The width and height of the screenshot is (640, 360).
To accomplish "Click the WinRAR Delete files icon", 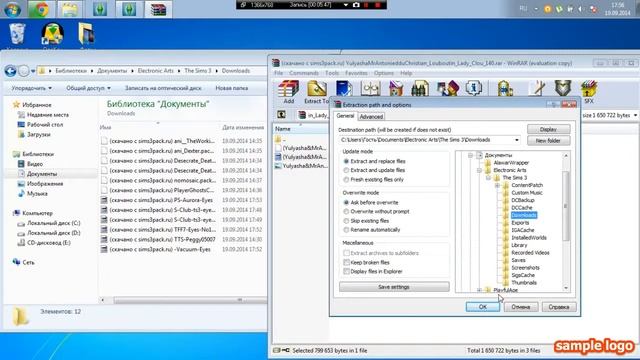I will [x=396, y=89].
